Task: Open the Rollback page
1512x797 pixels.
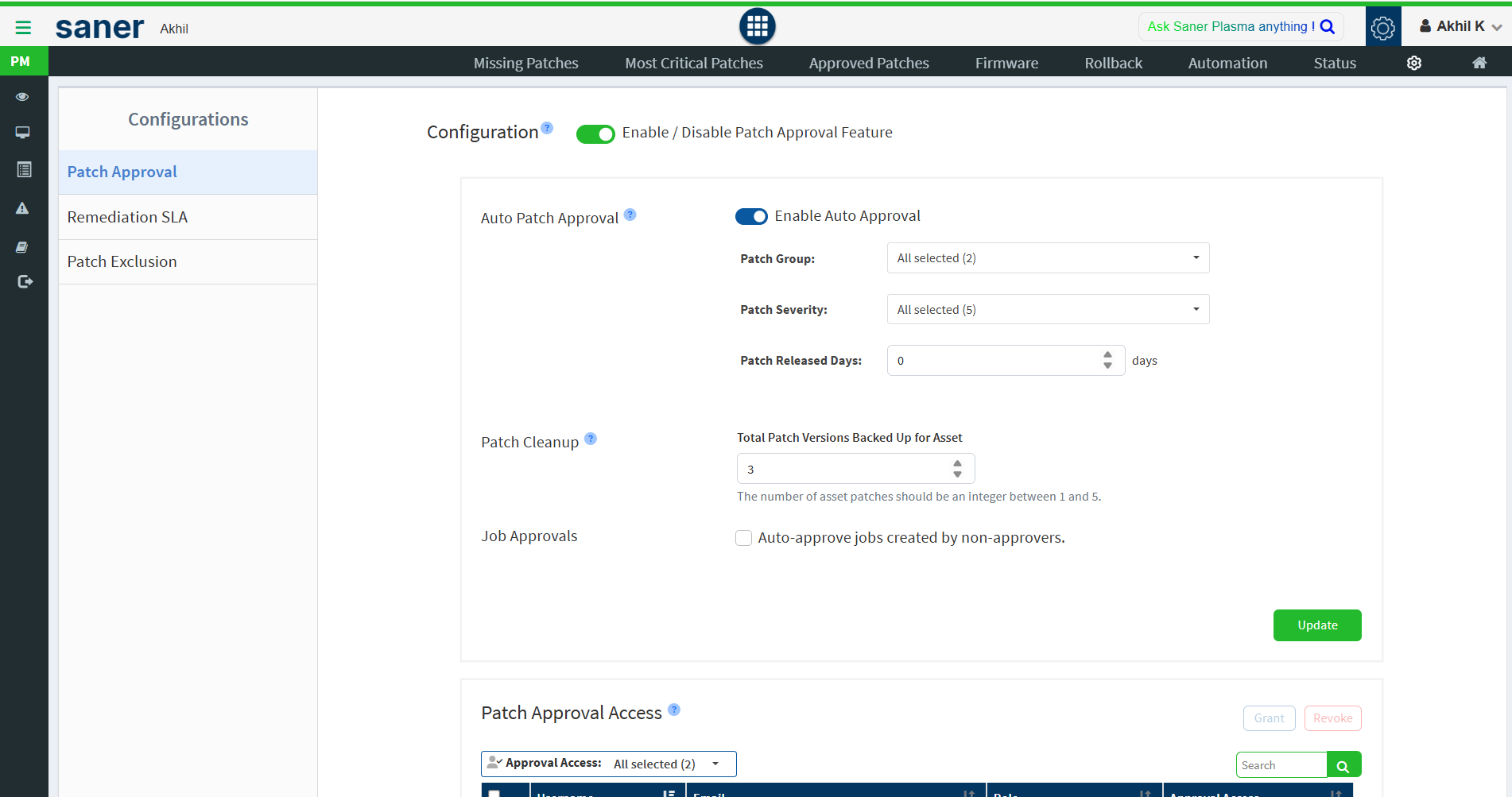Action: (1113, 63)
